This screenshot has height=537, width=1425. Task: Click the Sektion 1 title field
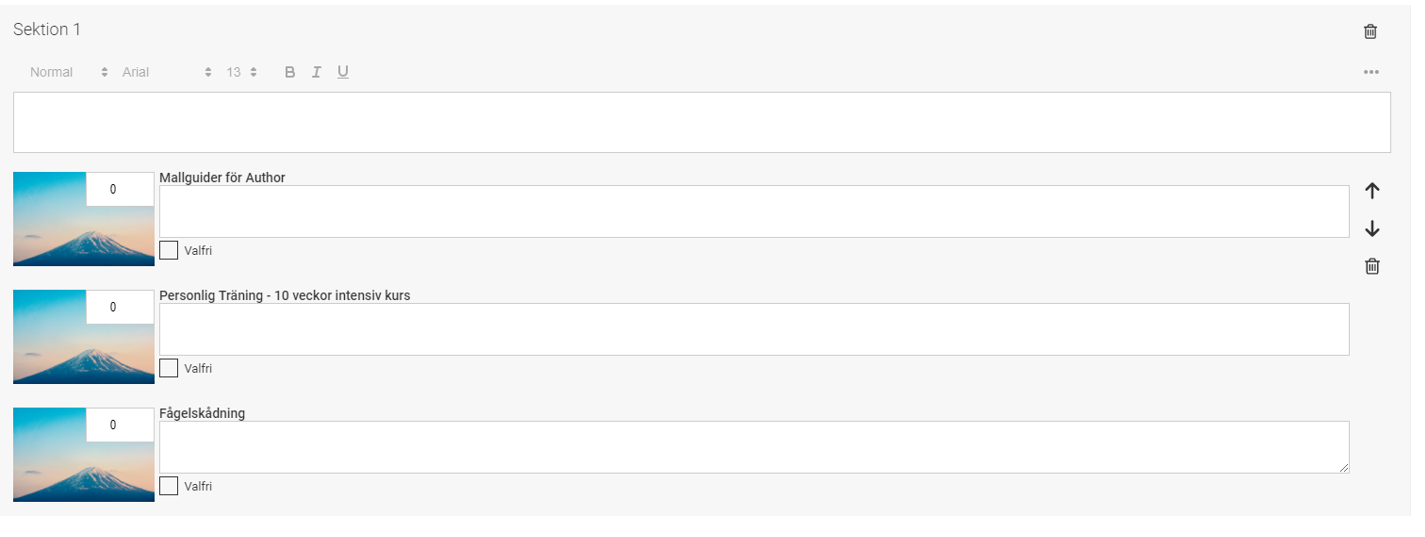pyautogui.click(x=47, y=30)
